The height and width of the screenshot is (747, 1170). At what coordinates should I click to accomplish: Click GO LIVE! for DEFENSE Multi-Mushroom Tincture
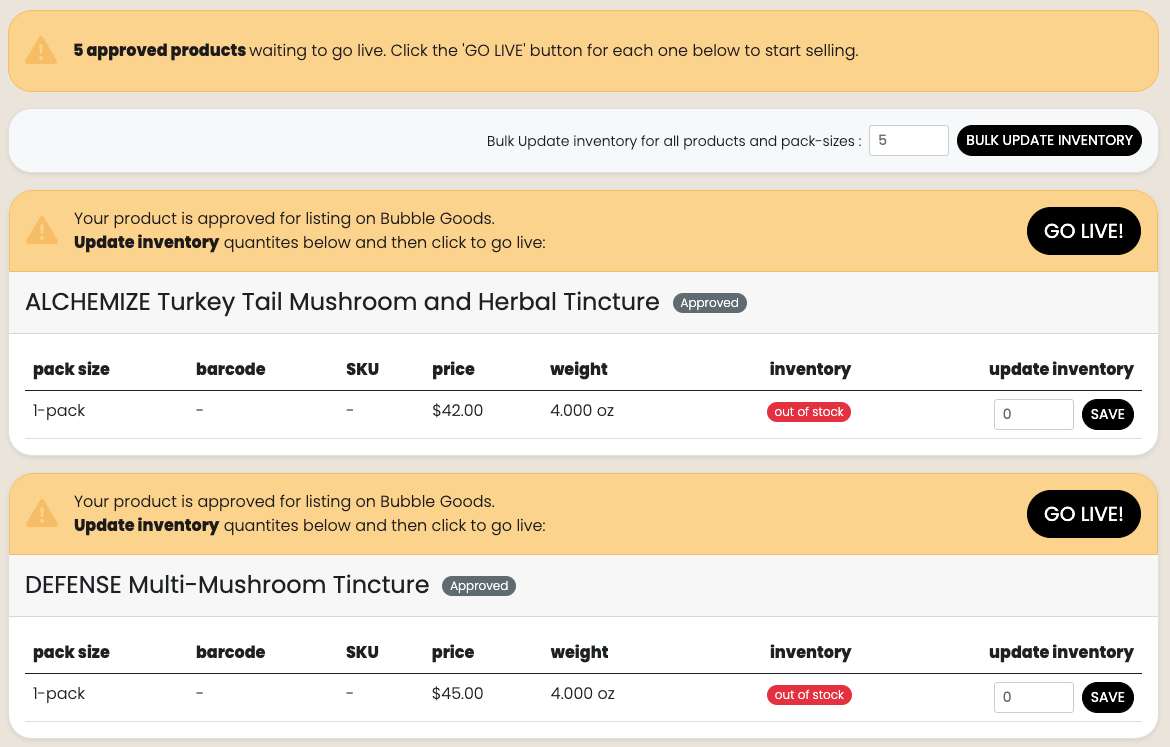click(1083, 513)
